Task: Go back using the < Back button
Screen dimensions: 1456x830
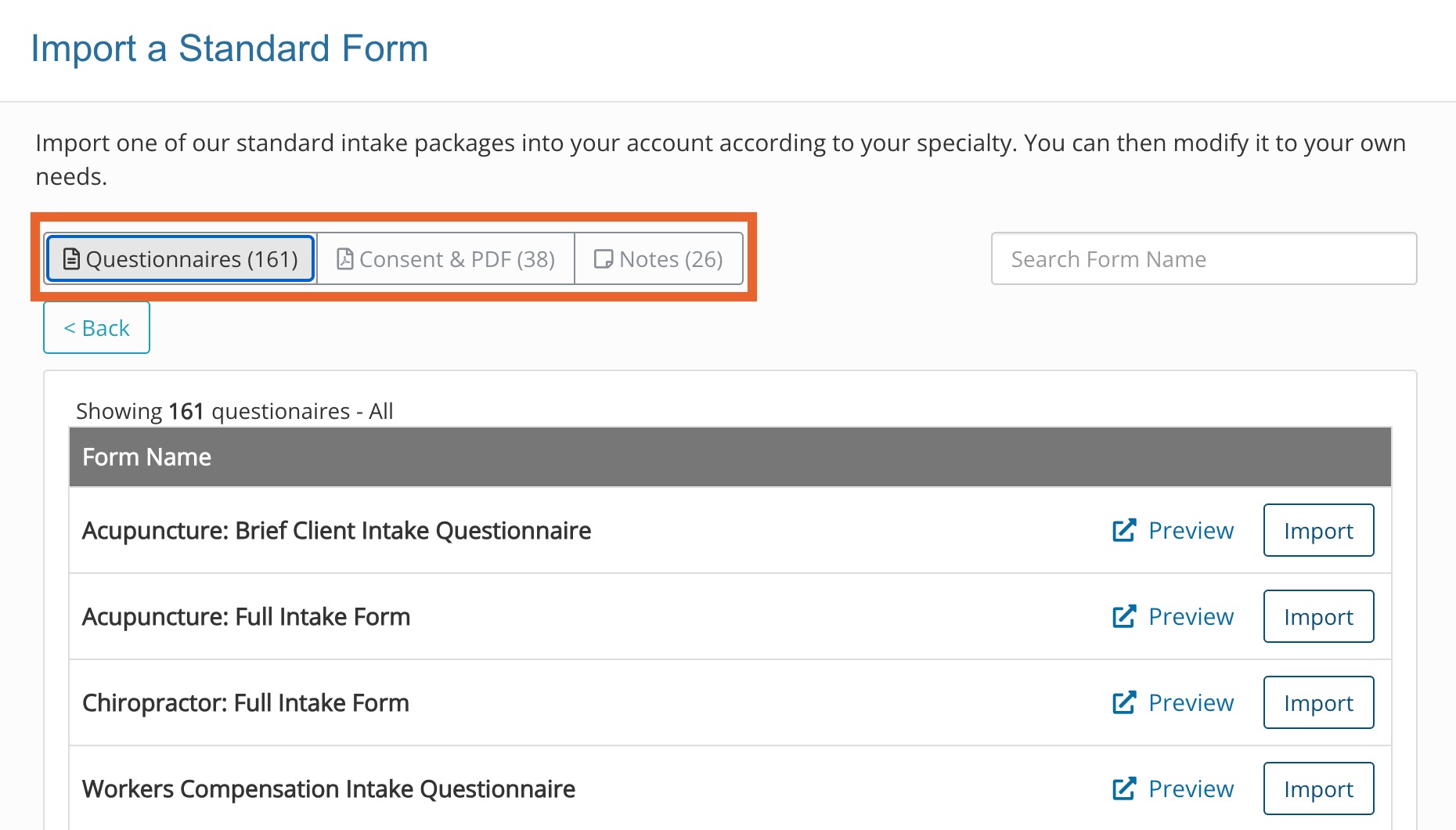Action: (x=96, y=328)
